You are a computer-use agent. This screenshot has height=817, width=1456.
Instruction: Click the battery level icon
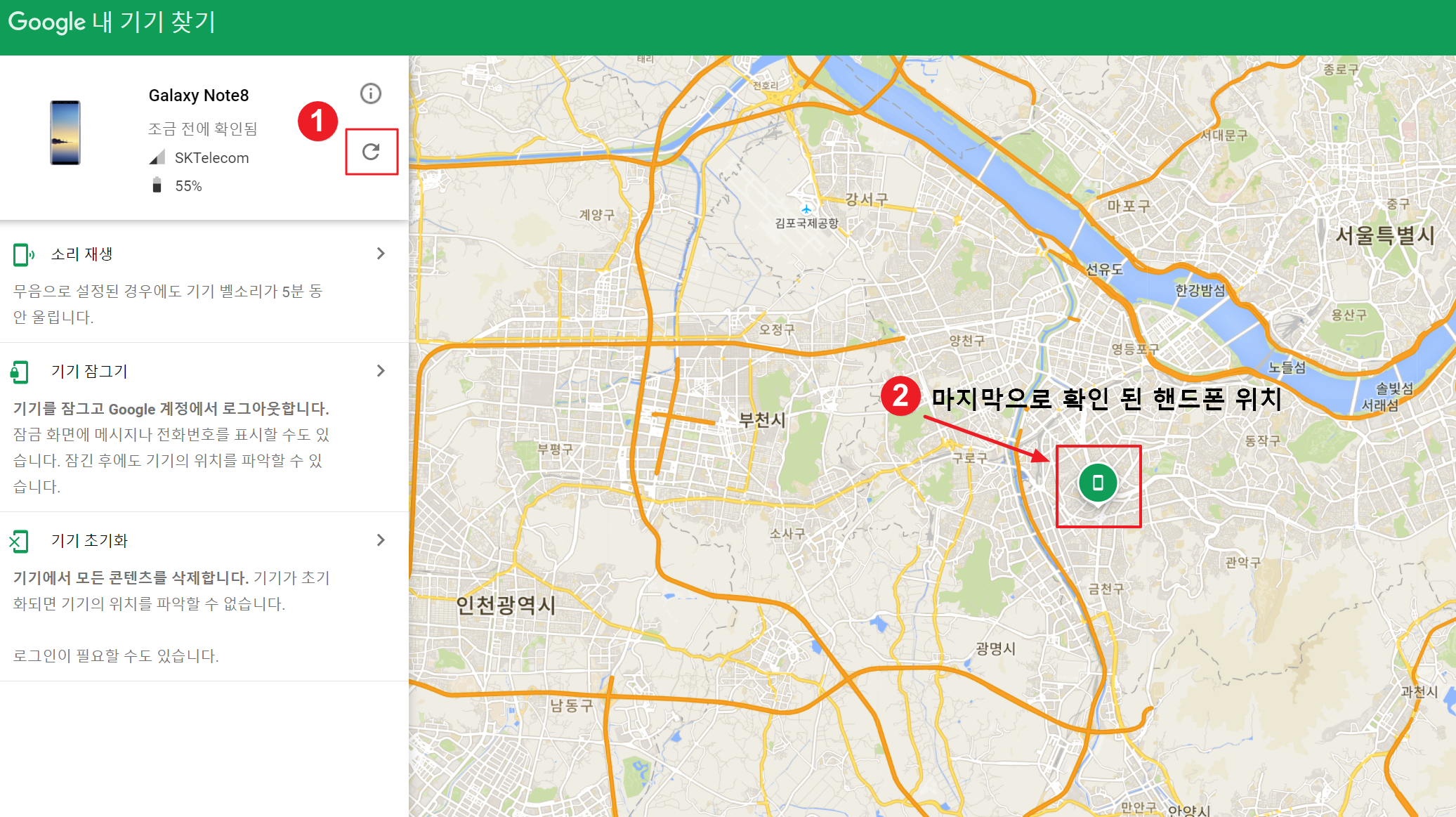(157, 185)
